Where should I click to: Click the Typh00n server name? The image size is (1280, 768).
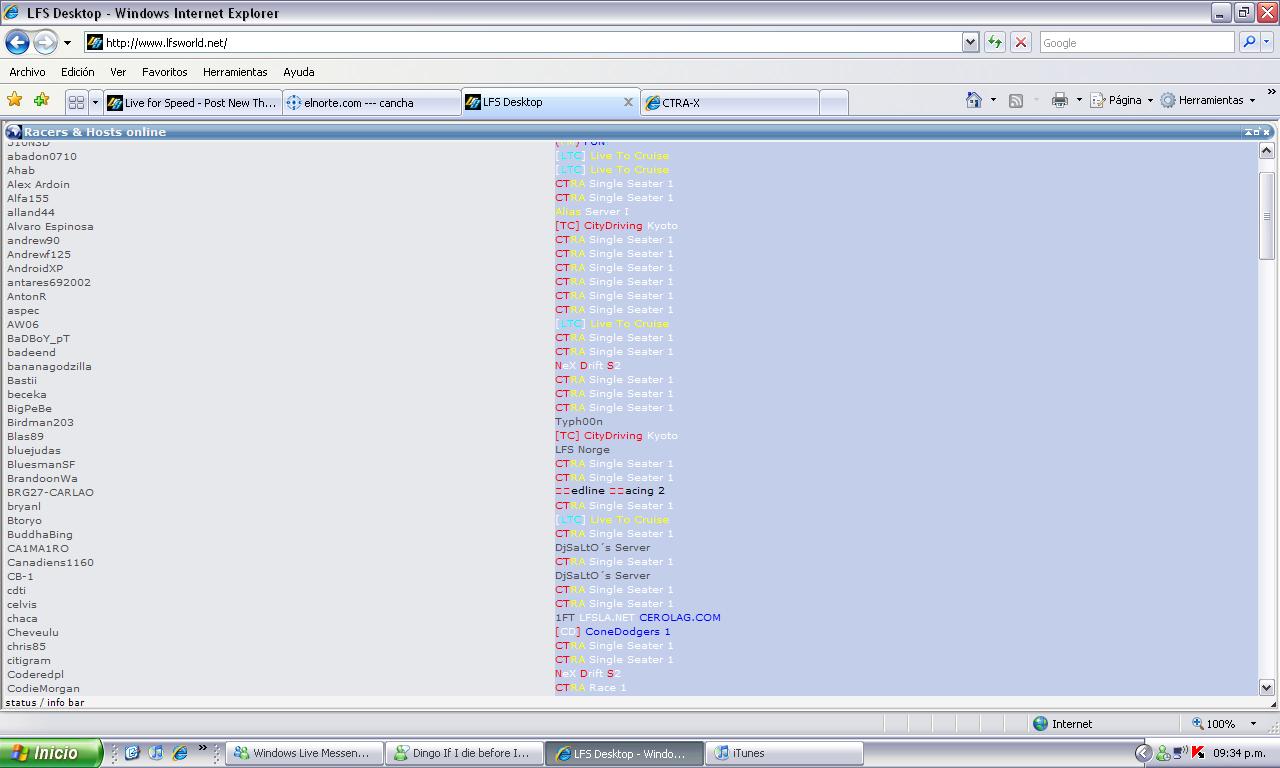pos(579,422)
